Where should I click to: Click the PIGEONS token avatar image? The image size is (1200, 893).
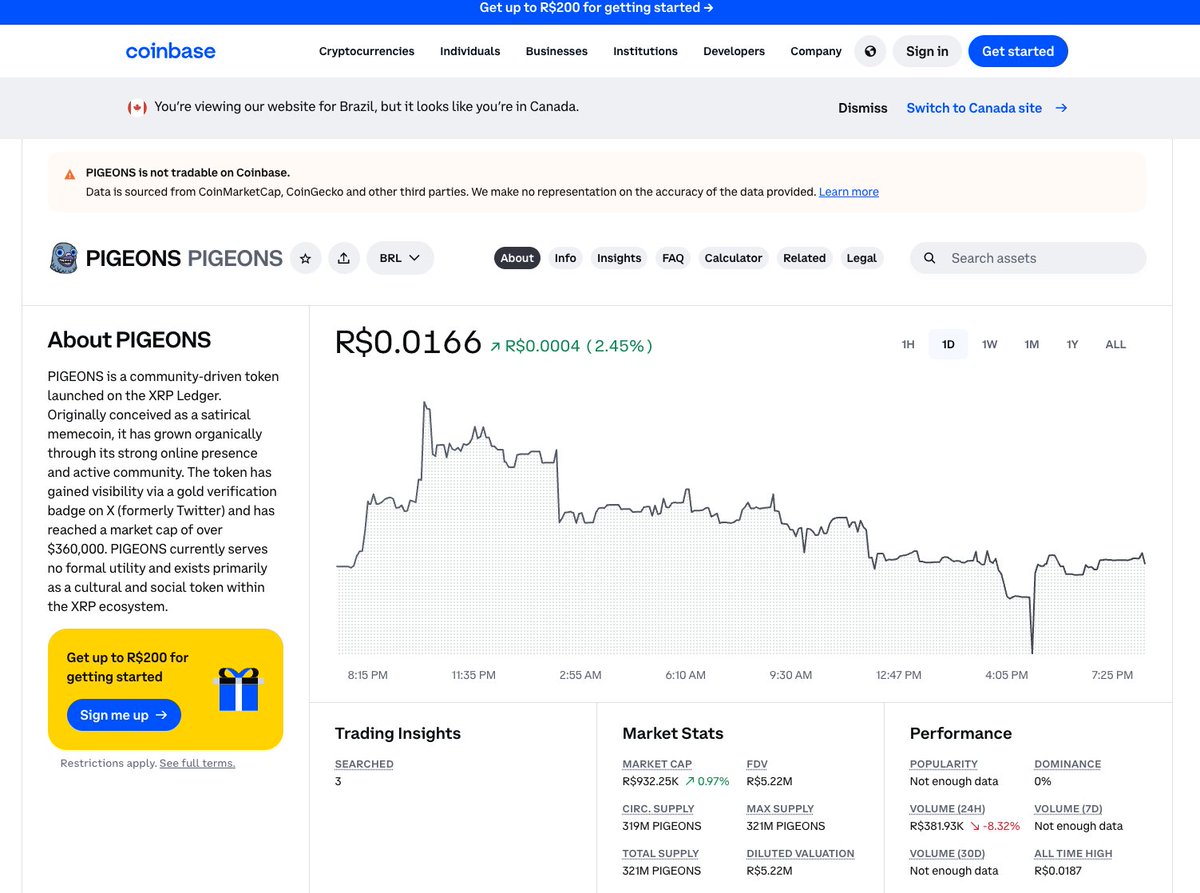click(x=63, y=258)
